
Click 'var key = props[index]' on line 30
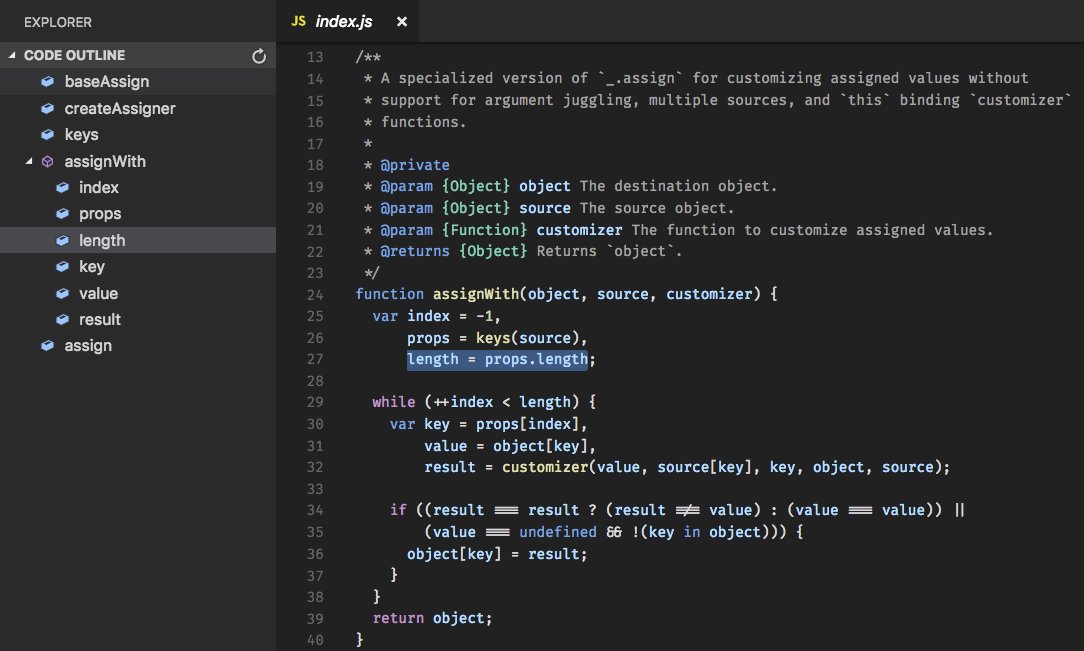(484, 424)
